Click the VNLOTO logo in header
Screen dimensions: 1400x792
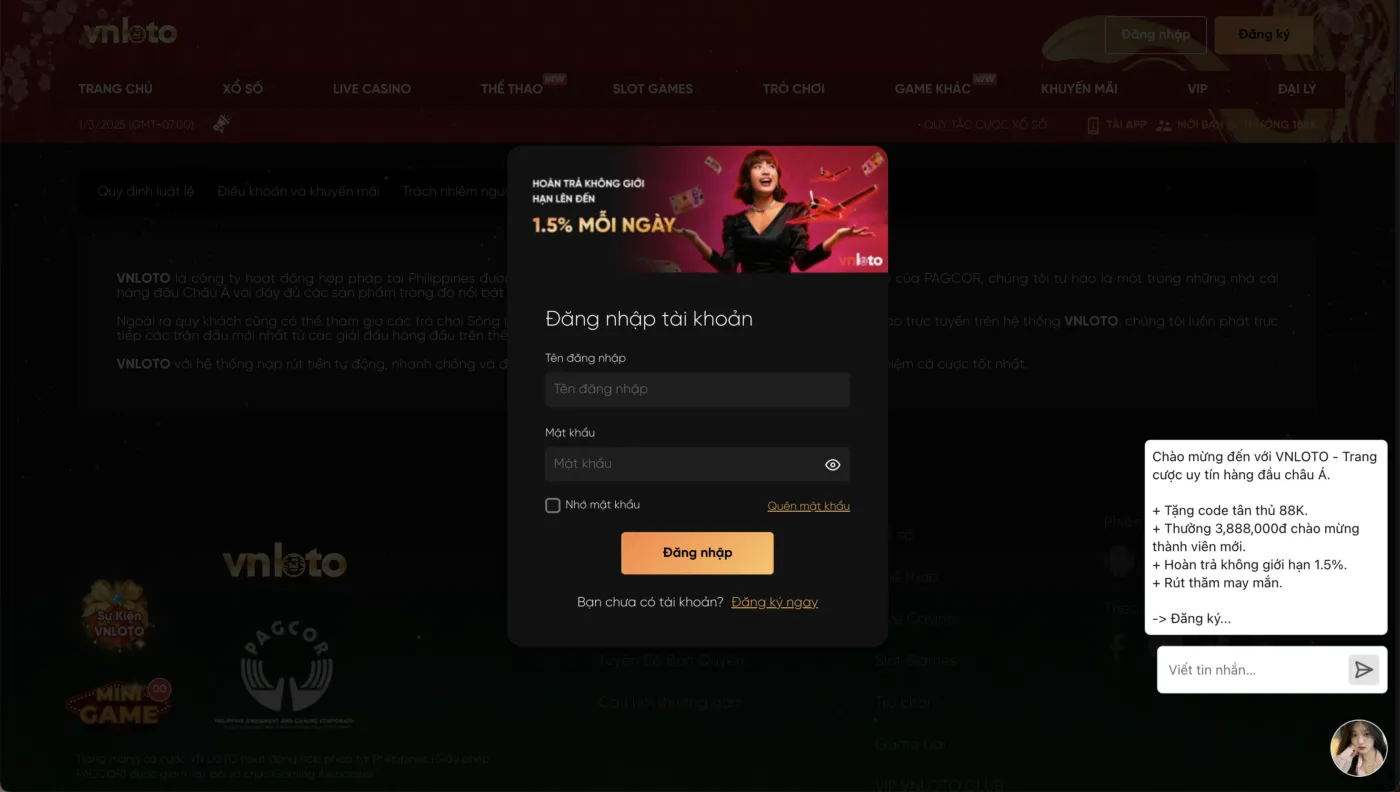[130, 33]
